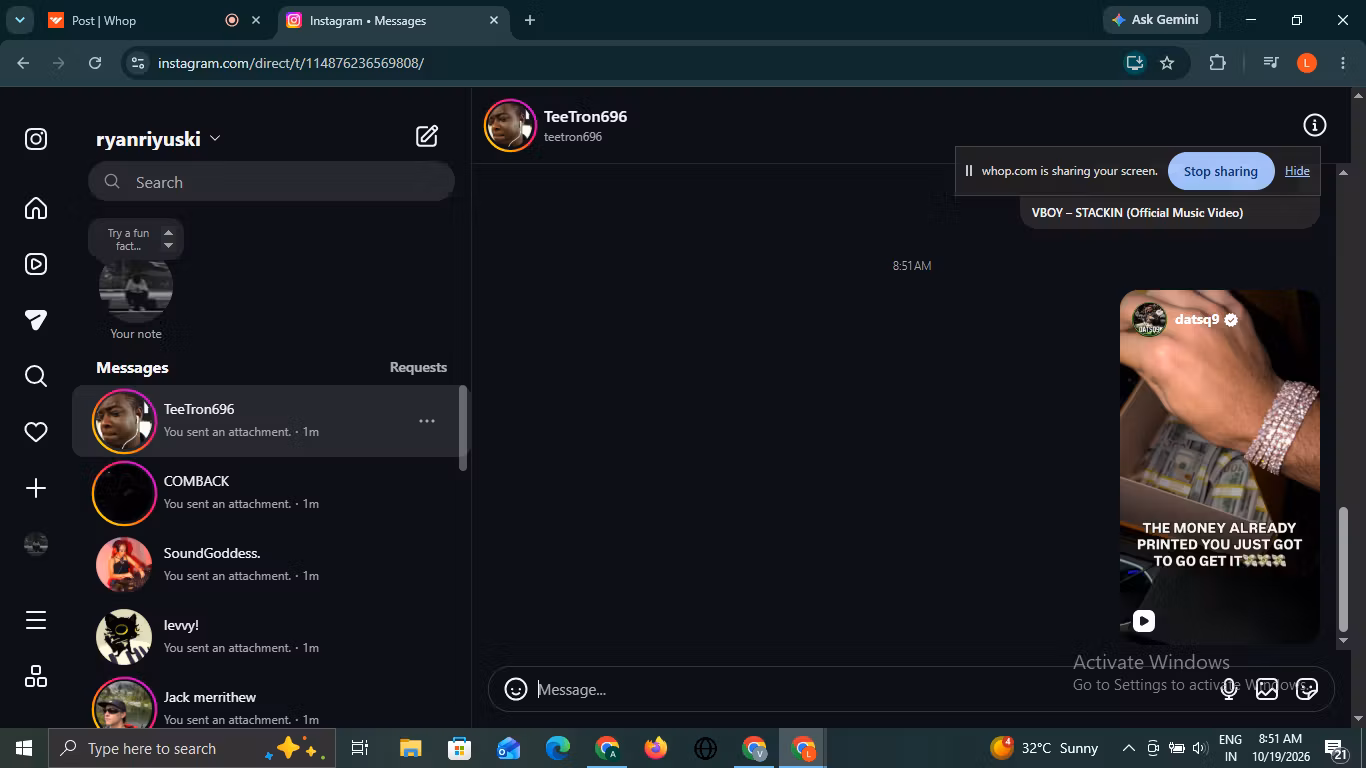Open message Requests

pos(418,367)
